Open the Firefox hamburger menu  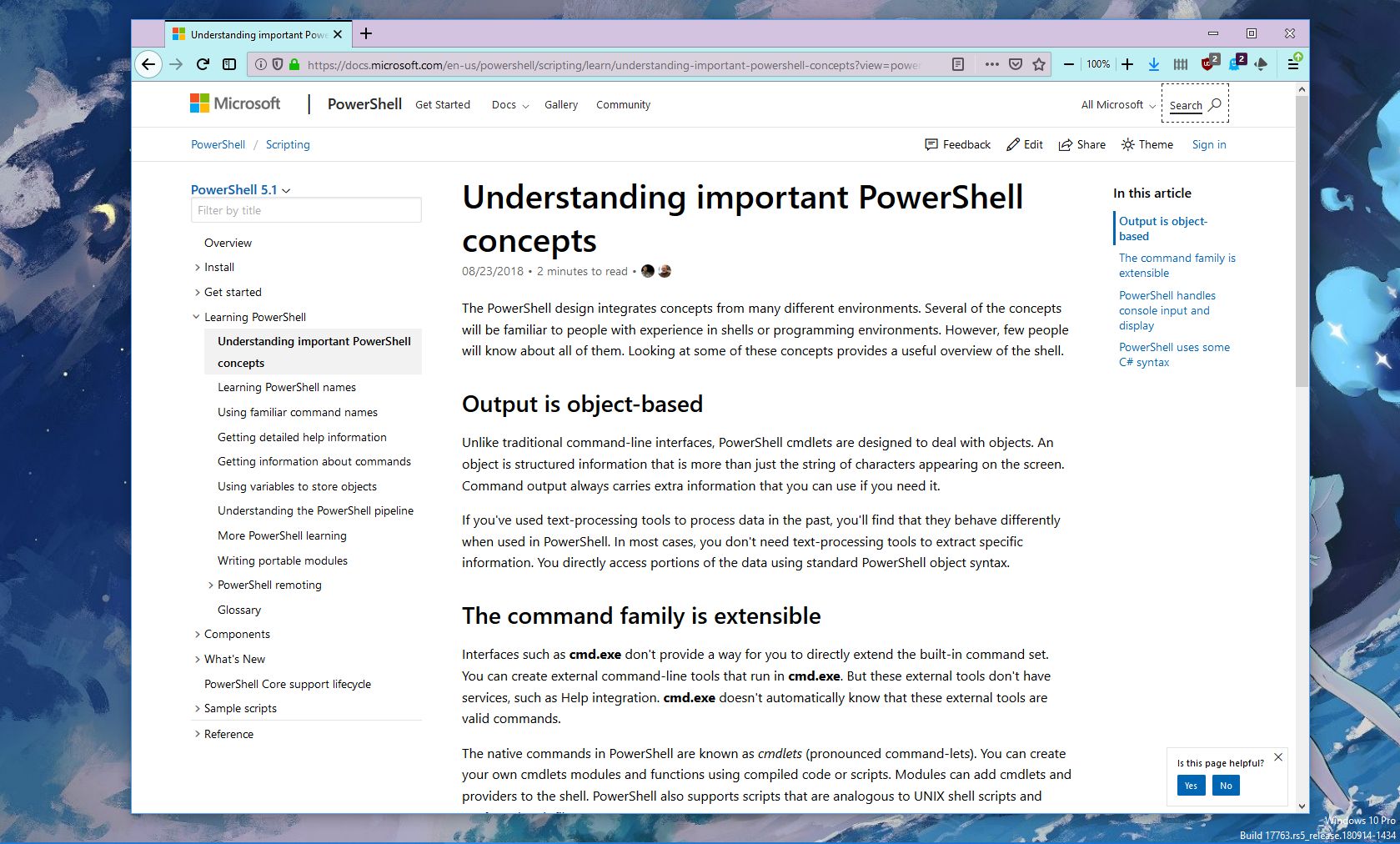tap(1293, 63)
